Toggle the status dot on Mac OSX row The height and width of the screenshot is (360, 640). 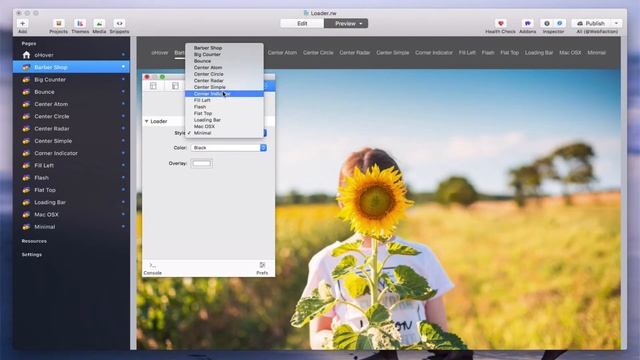pos(123,214)
